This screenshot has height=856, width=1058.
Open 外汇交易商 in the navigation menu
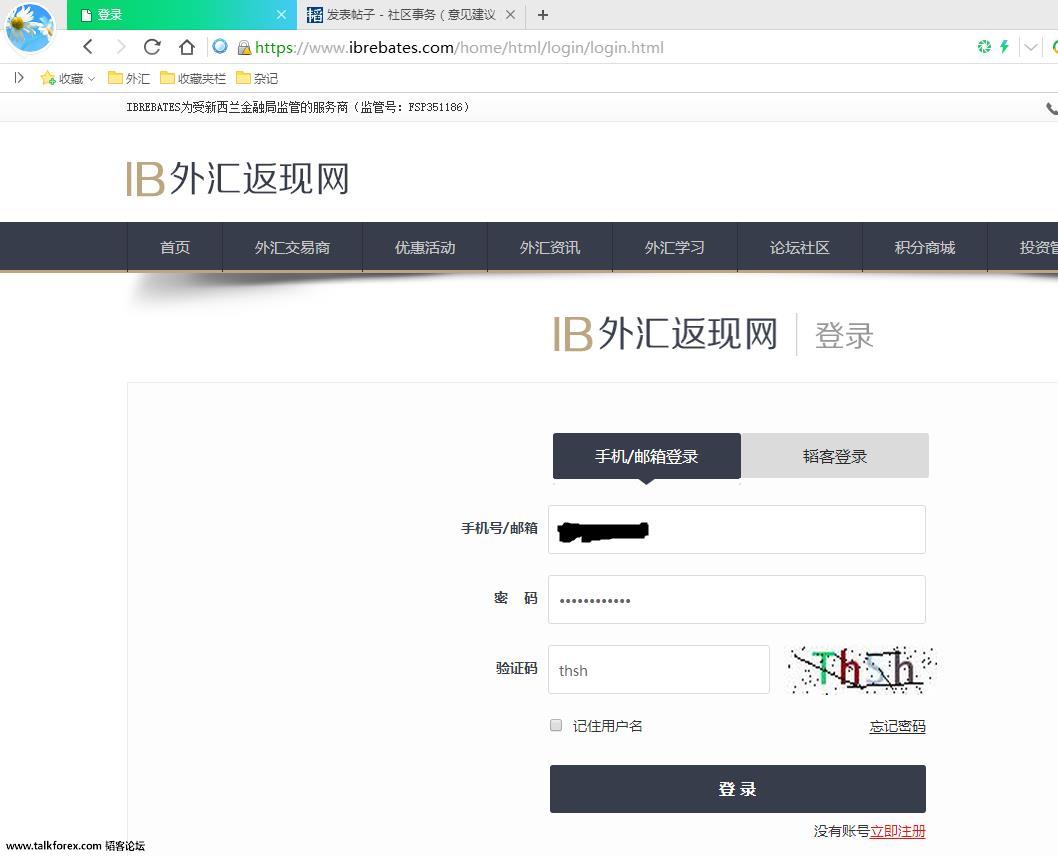[292, 247]
